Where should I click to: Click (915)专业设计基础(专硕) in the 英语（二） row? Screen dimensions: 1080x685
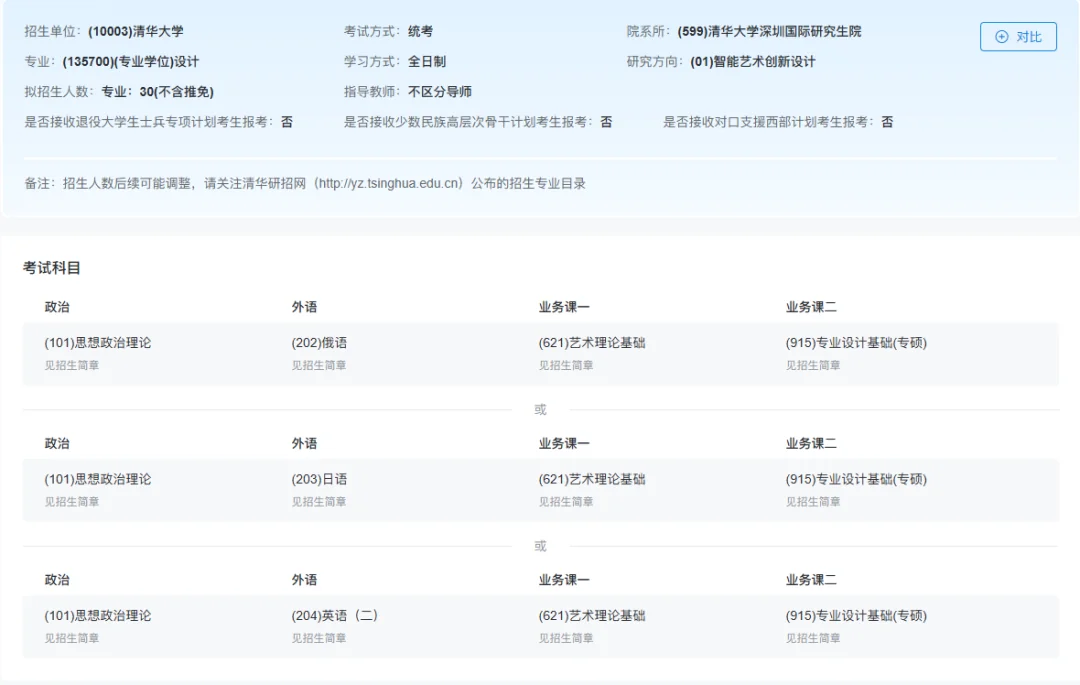856,615
